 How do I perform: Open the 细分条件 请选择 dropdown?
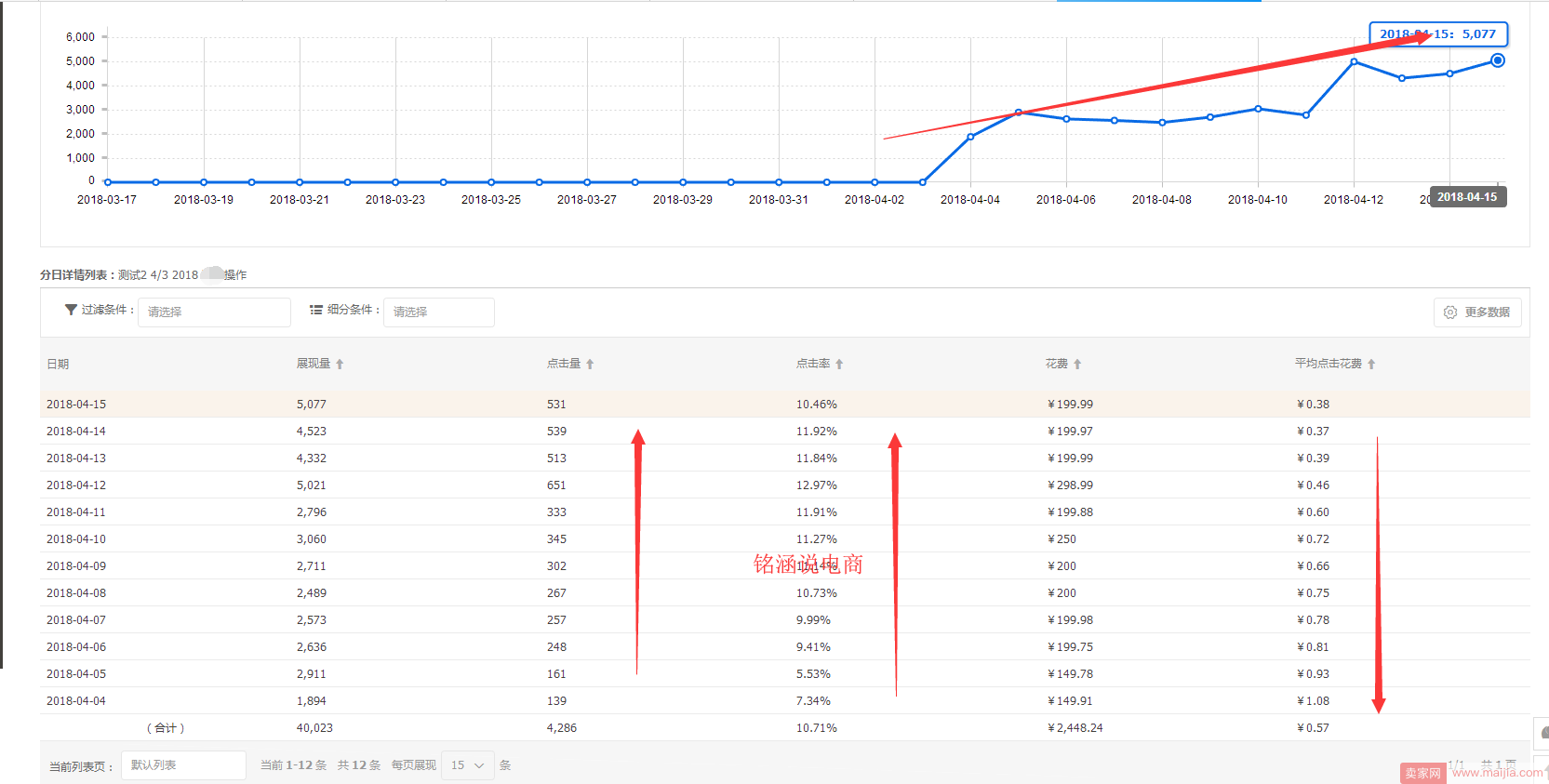439,312
